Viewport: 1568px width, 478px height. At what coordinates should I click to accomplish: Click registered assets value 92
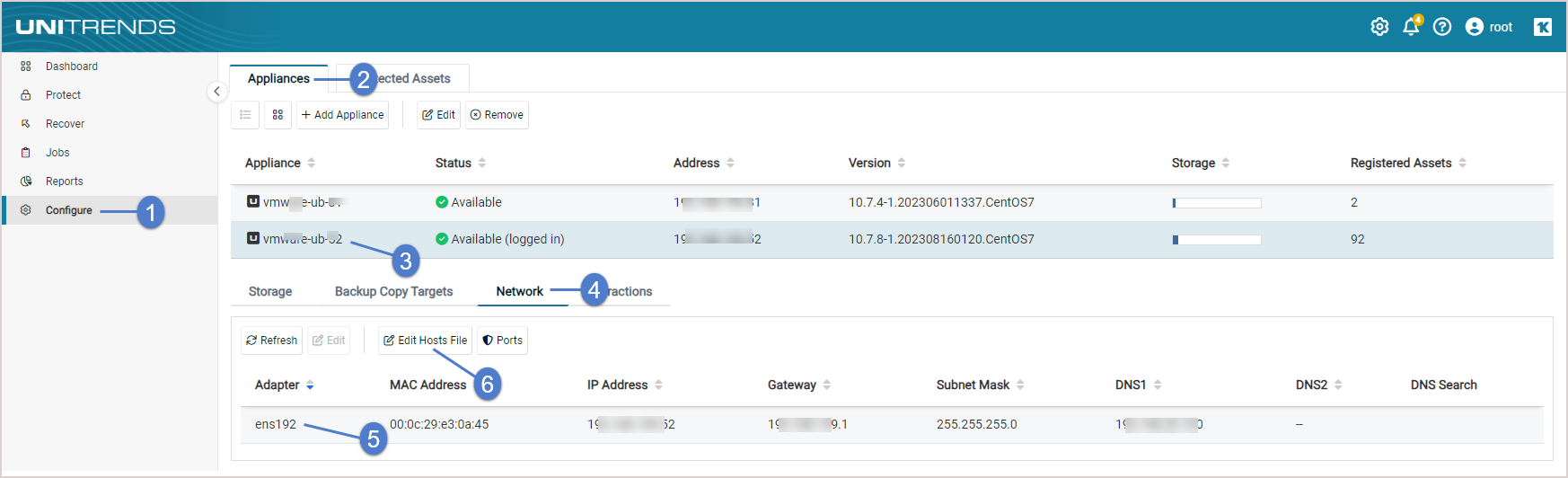click(1357, 239)
